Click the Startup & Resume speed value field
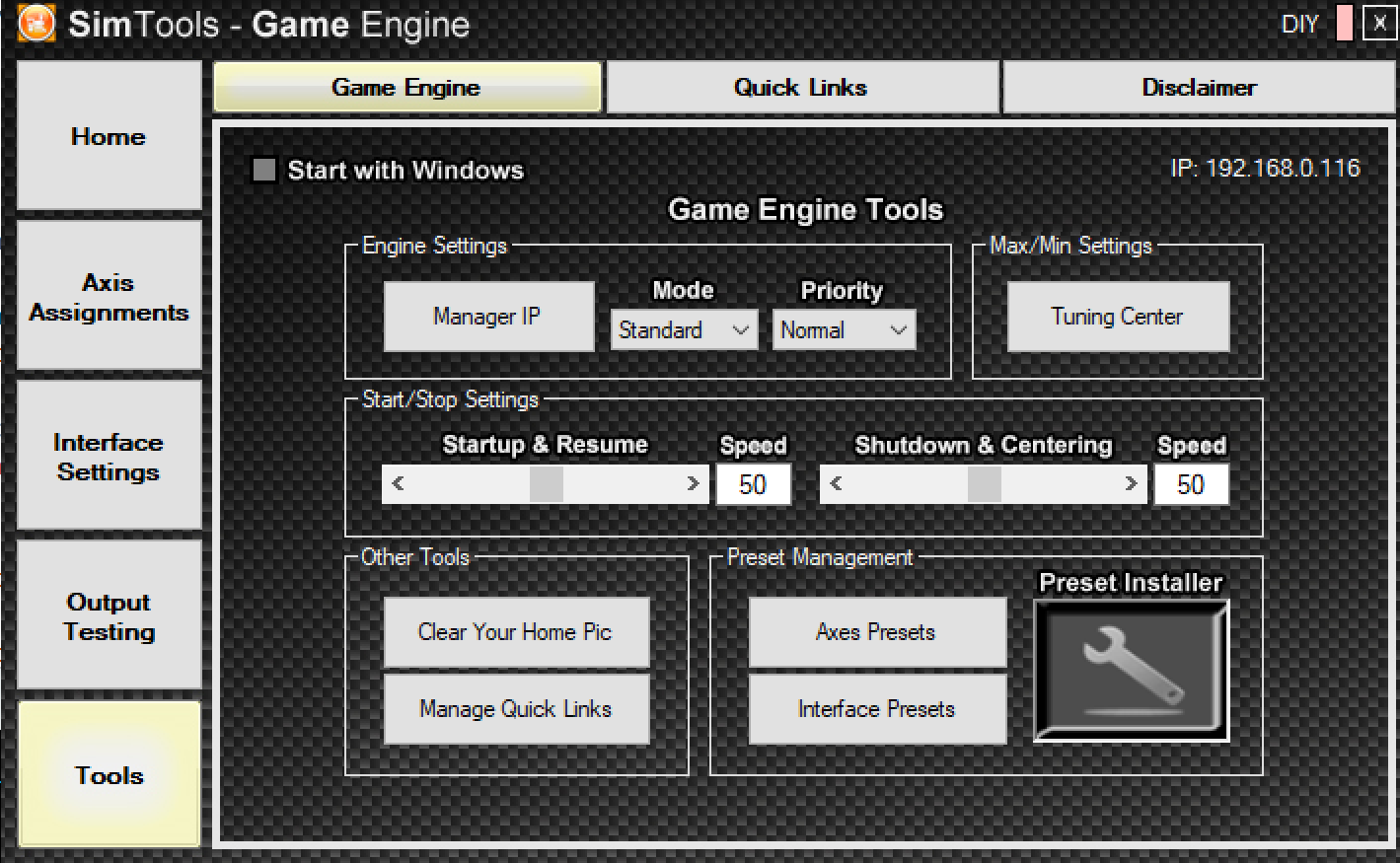 pos(753,484)
